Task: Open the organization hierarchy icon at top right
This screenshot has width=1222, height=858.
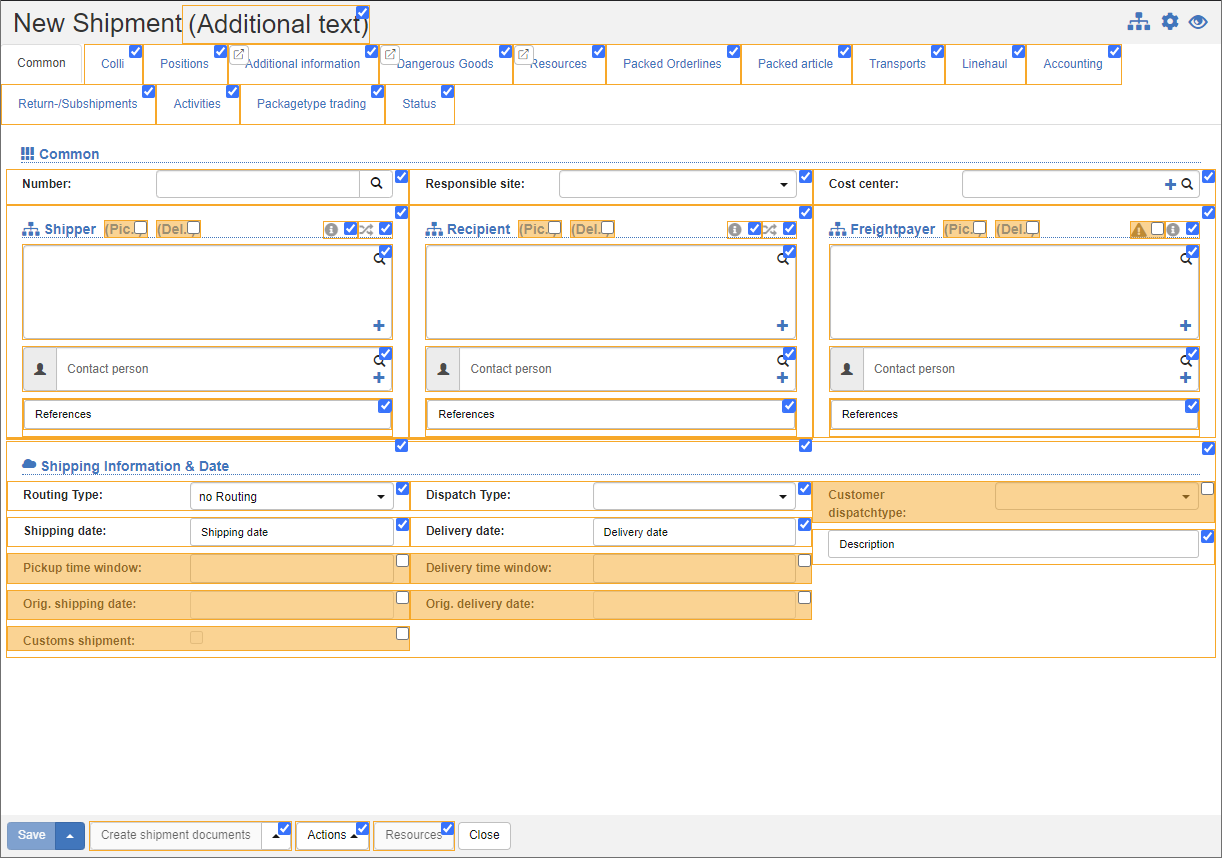Action: pos(1138,21)
